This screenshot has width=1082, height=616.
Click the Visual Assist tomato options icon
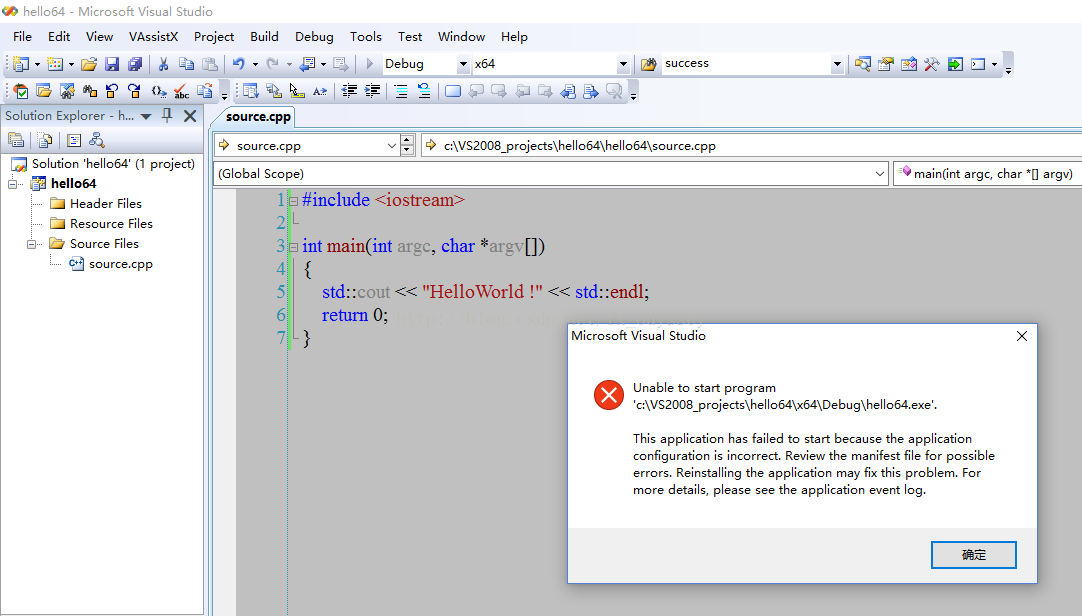[x=21, y=91]
